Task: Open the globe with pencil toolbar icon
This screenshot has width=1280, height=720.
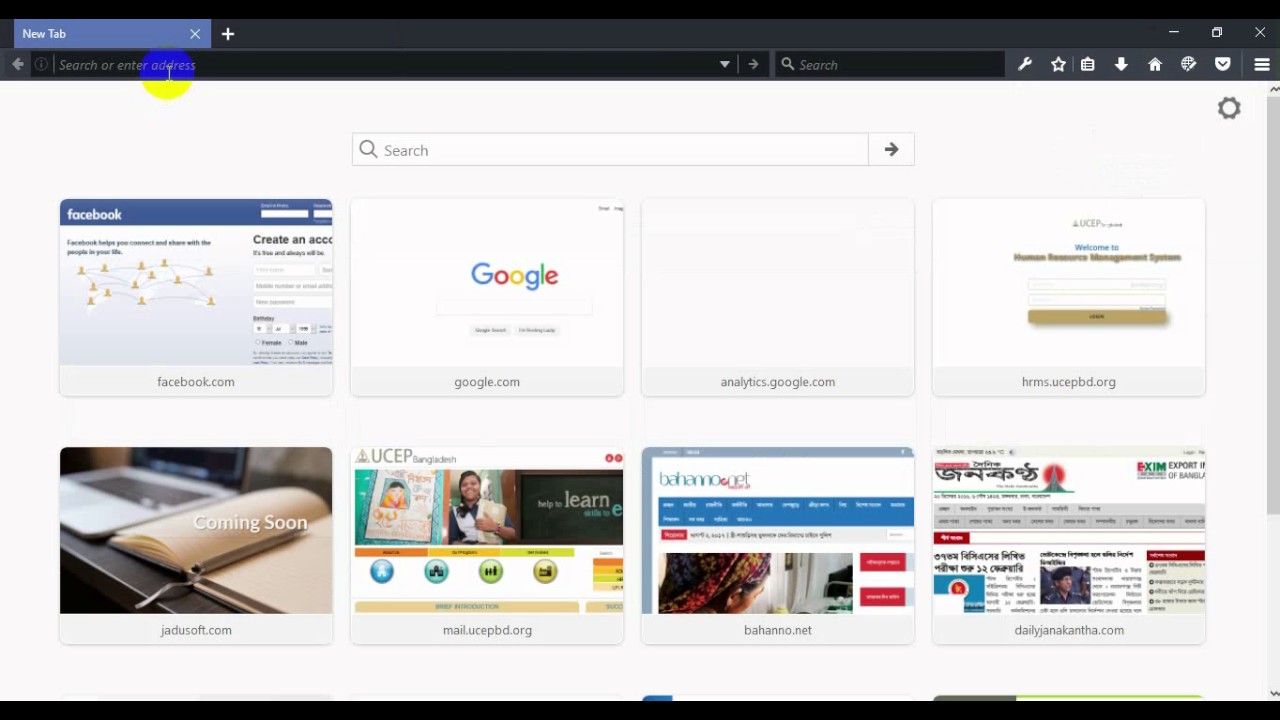Action: point(1189,64)
